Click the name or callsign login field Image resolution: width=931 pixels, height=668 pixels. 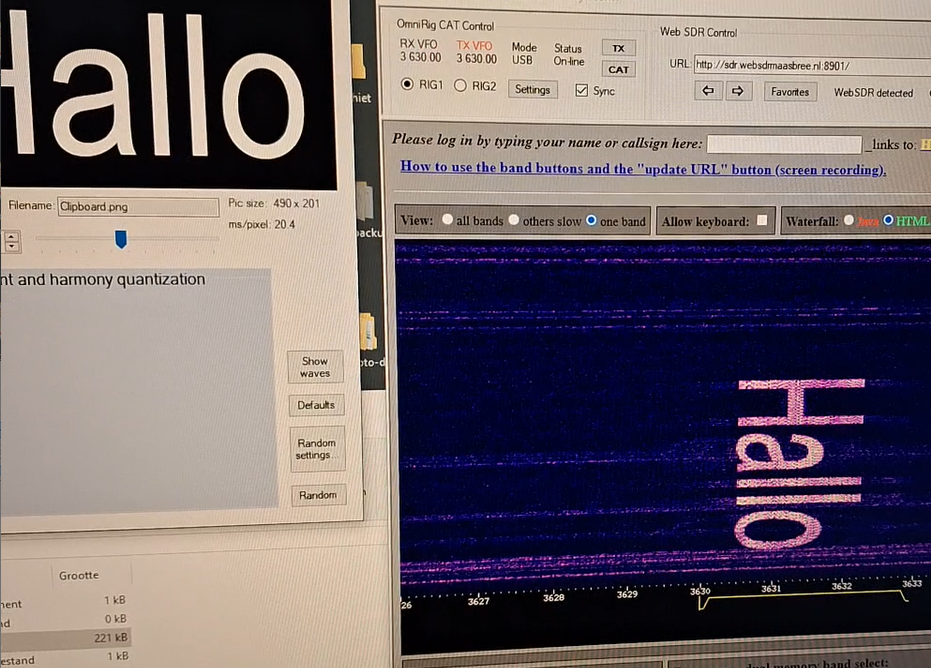(x=784, y=144)
